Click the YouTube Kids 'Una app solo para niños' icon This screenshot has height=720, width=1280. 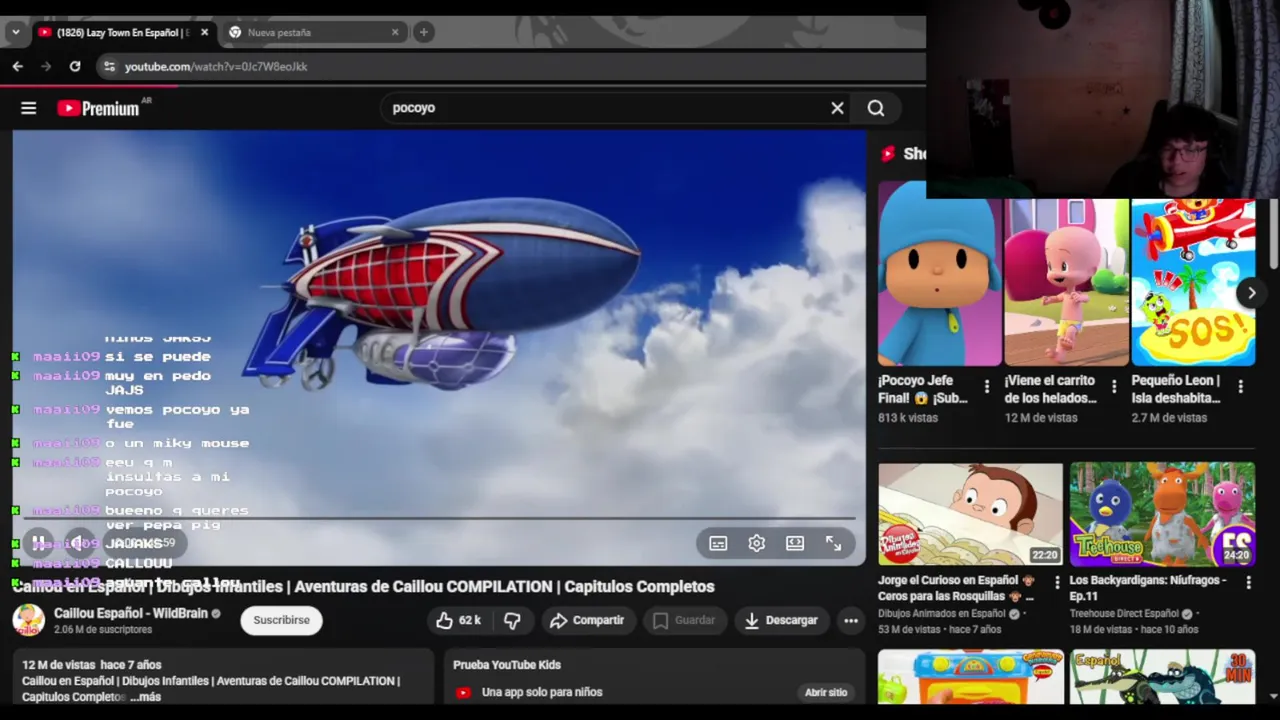[x=463, y=692]
